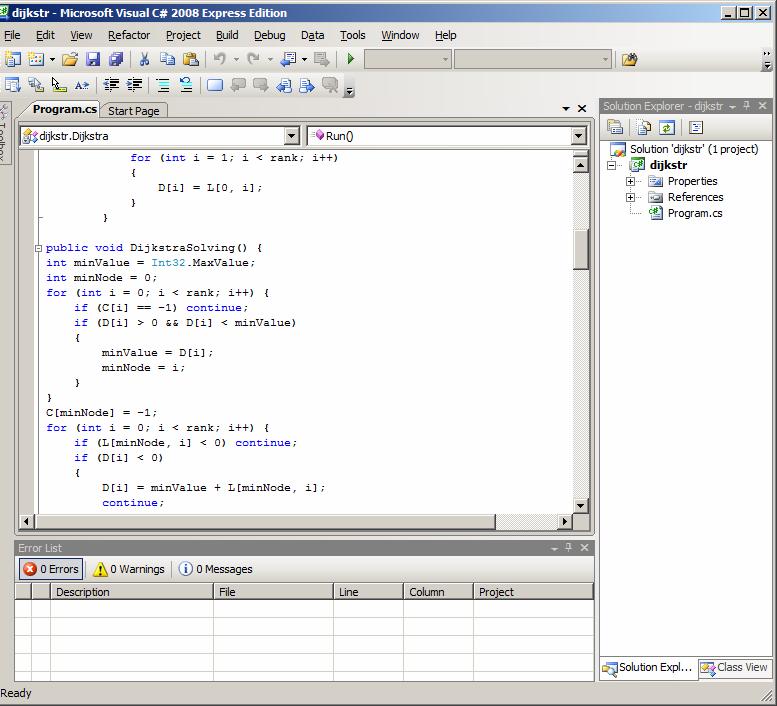Select Program.cs in Solution Explorer
777x706 pixels.
tap(695, 213)
